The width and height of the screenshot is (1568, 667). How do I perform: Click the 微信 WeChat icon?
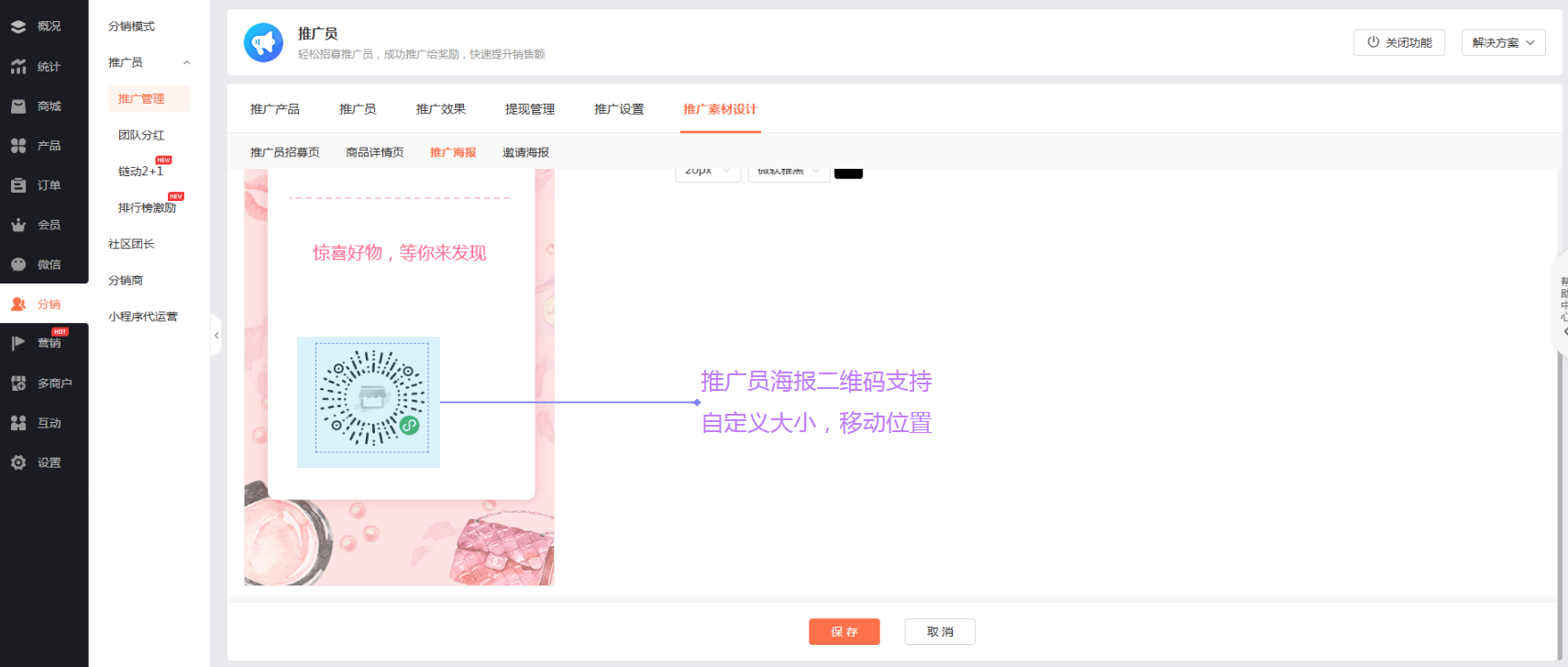point(18,264)
